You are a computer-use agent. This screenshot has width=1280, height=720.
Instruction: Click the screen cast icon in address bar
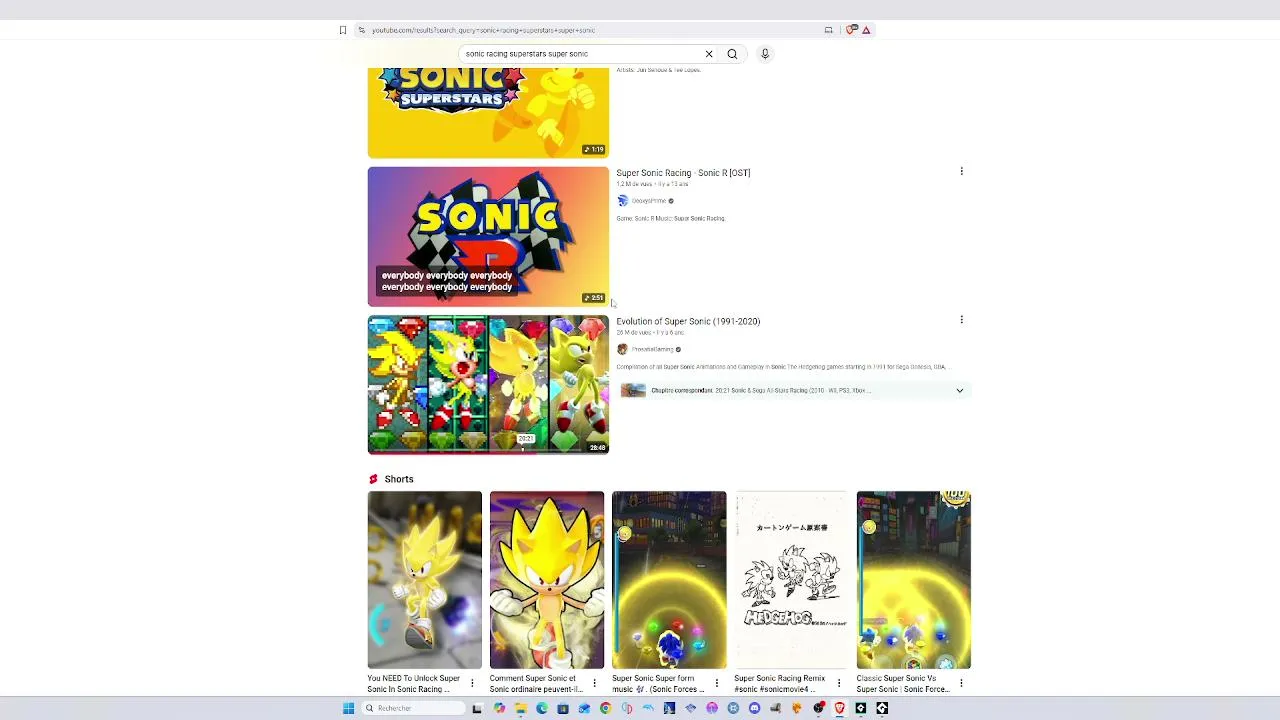coord(828,30)
